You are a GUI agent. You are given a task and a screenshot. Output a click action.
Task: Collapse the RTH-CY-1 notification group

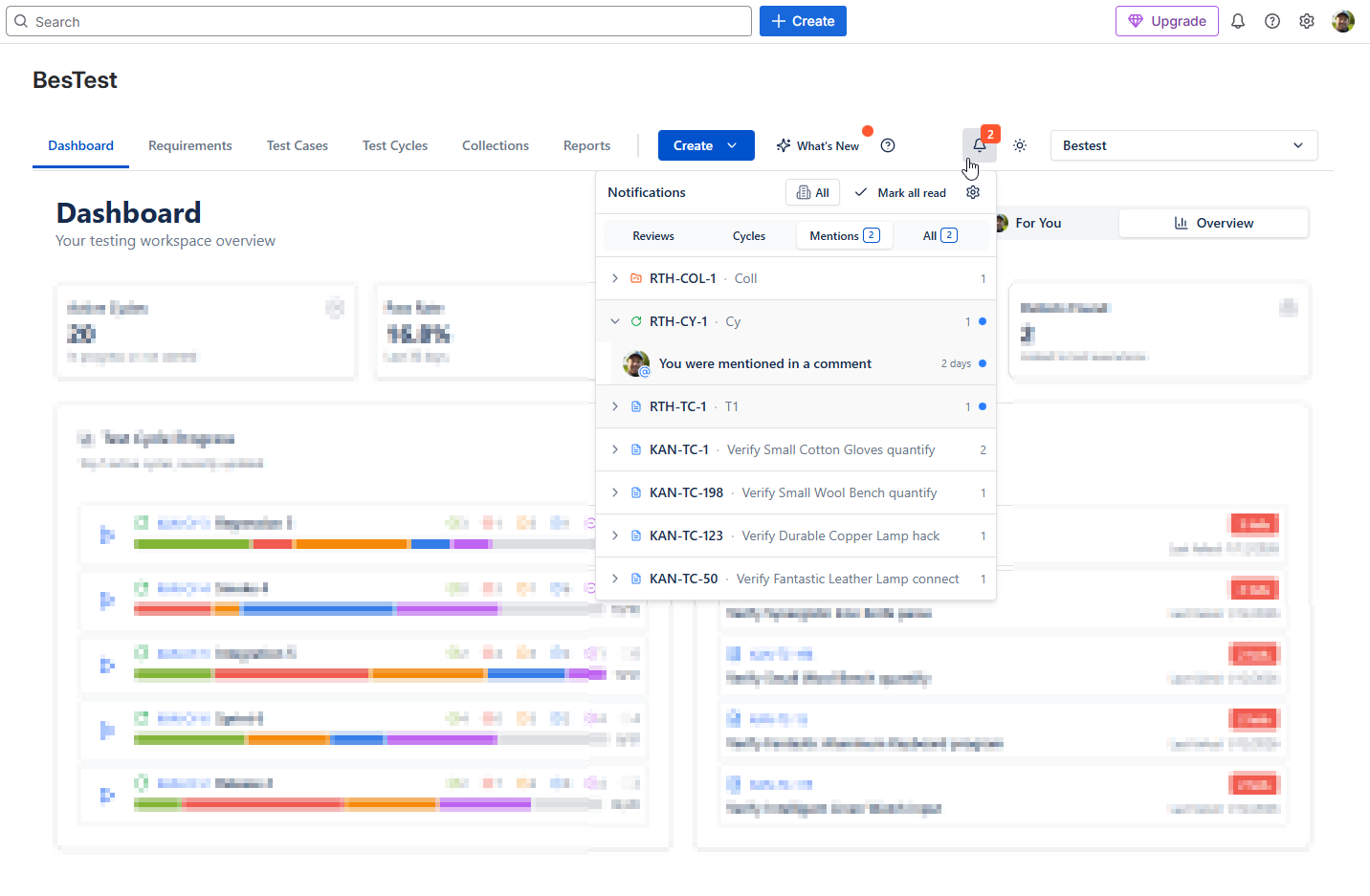(615, 321)
